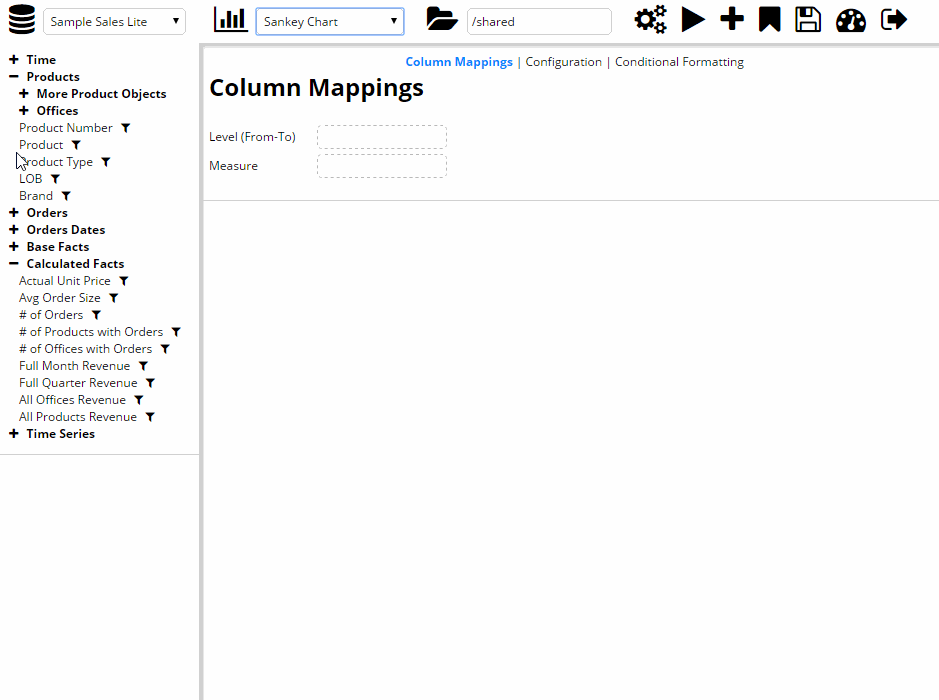Click filter icon beside Avg Order Size
Viewport: 939px width, 700px height.
tap(113, 298)
